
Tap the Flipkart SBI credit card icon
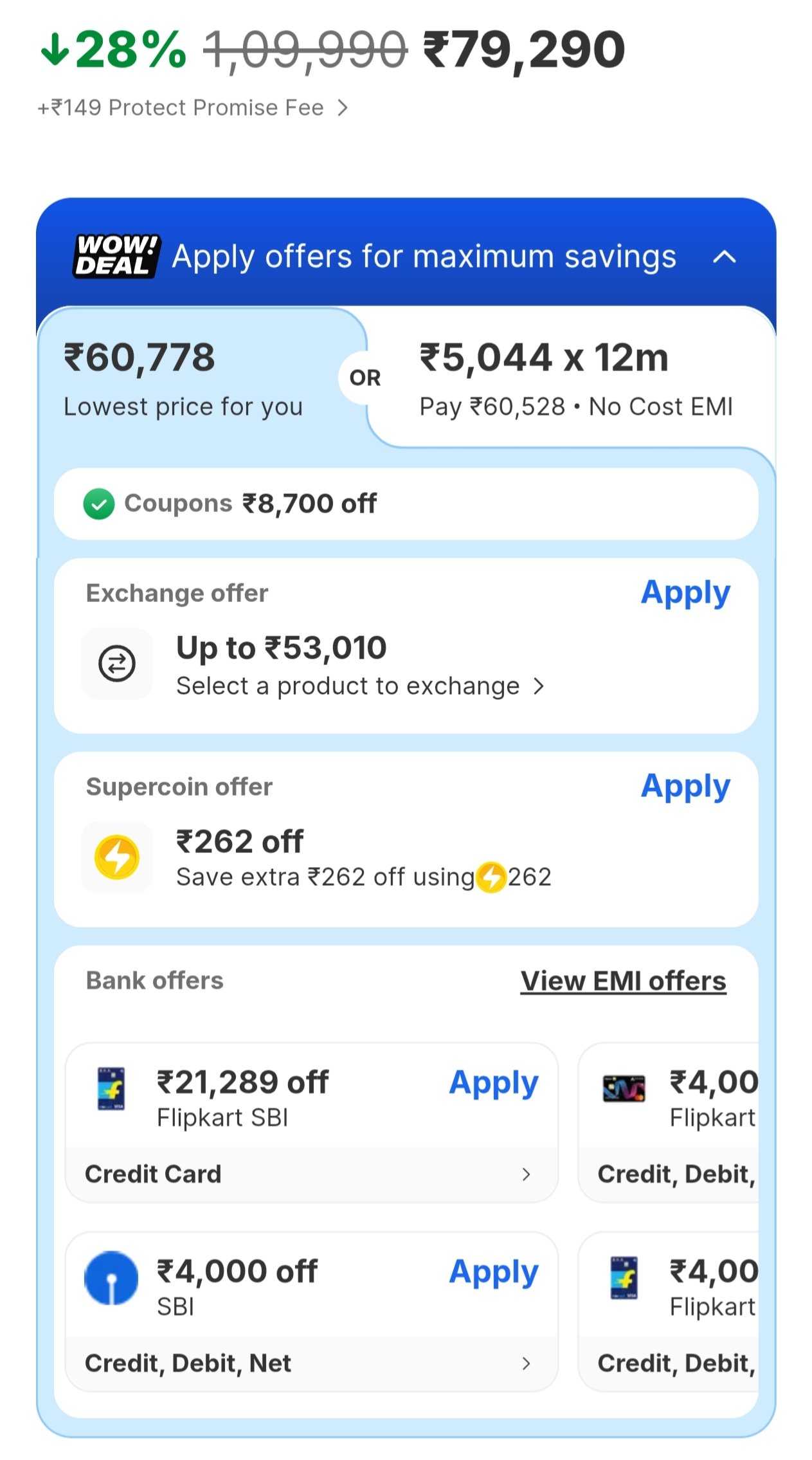coord(111,1088)
